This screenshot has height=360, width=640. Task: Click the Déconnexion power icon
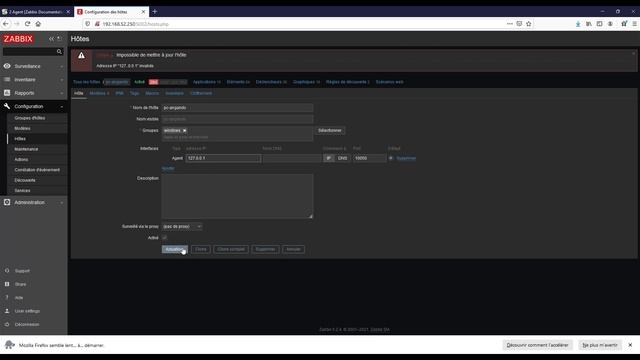[x=7, y=324]
